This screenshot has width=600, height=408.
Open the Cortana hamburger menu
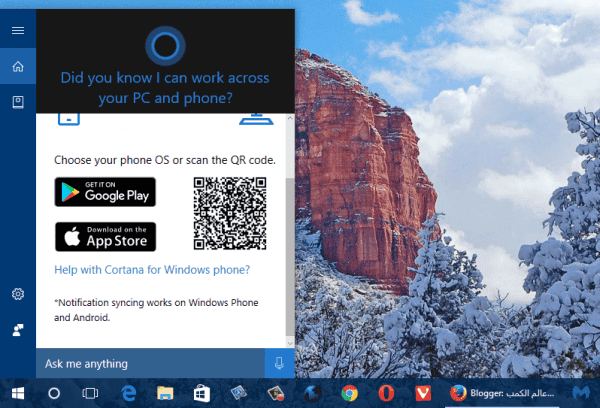click(18, 30)
